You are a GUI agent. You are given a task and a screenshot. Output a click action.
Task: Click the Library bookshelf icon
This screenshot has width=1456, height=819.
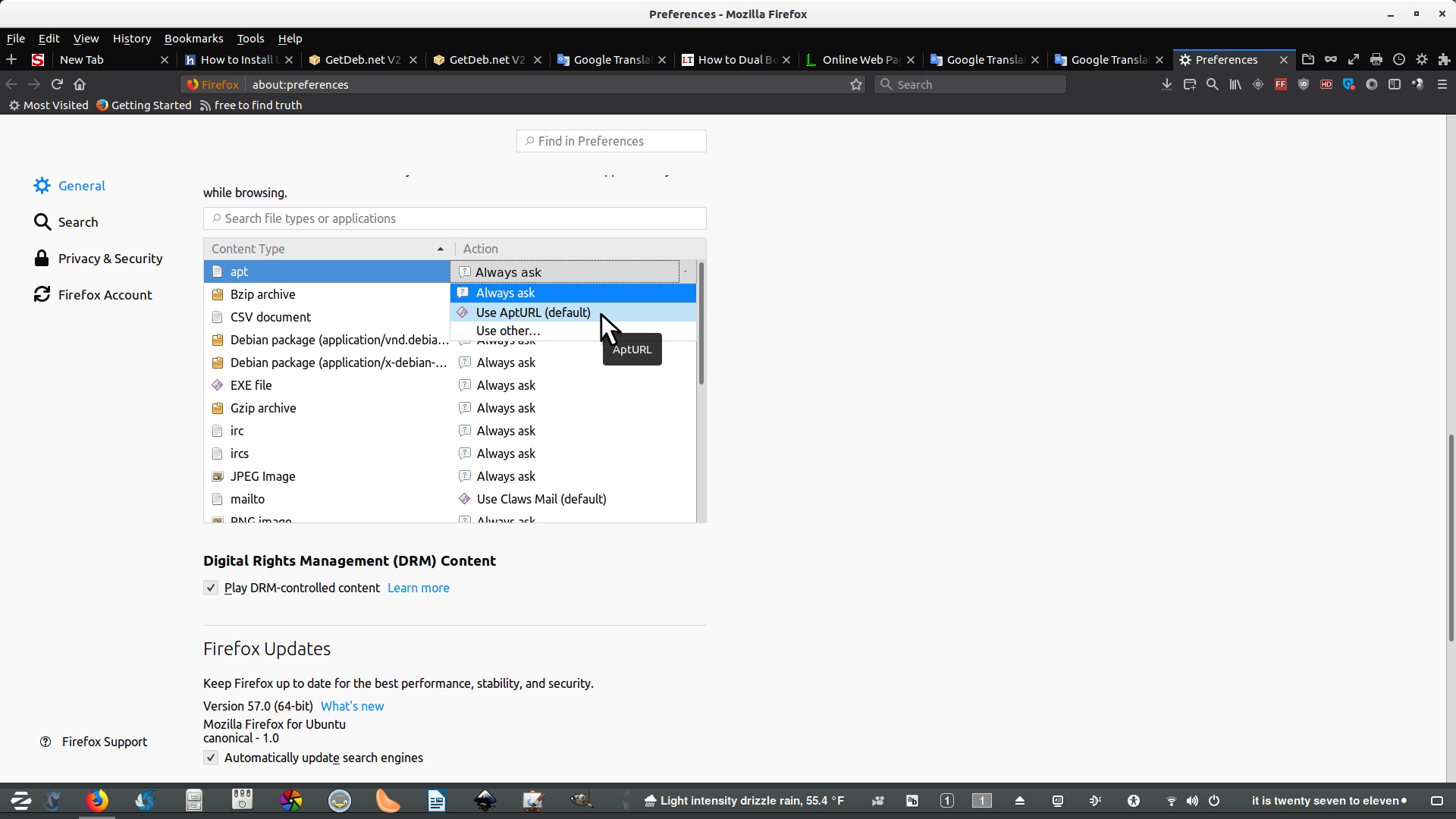[1235, 84]
